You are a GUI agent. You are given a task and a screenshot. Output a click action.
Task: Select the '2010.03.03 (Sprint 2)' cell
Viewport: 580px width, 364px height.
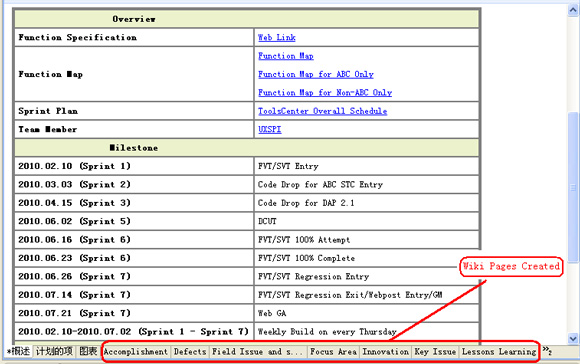click(x=134, y=184)
